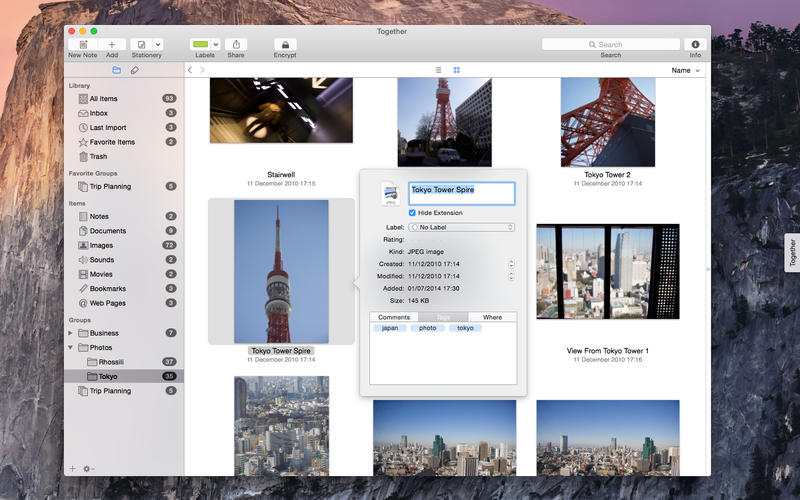This screenshot has width=800, height=500.
Task: Open the No Label dropdown
Action: point(461,227)
